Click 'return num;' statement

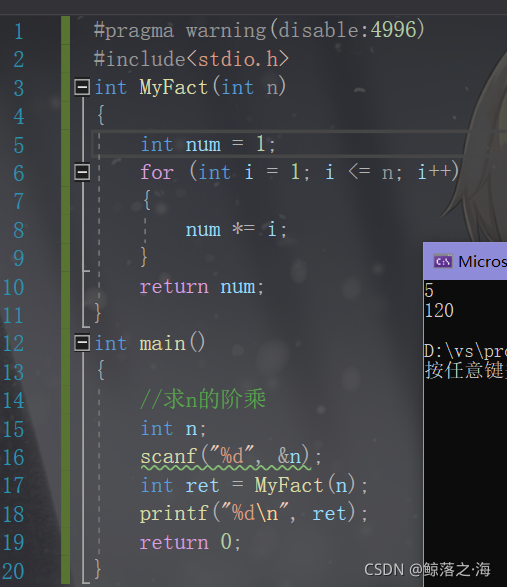tap(202, 287)
